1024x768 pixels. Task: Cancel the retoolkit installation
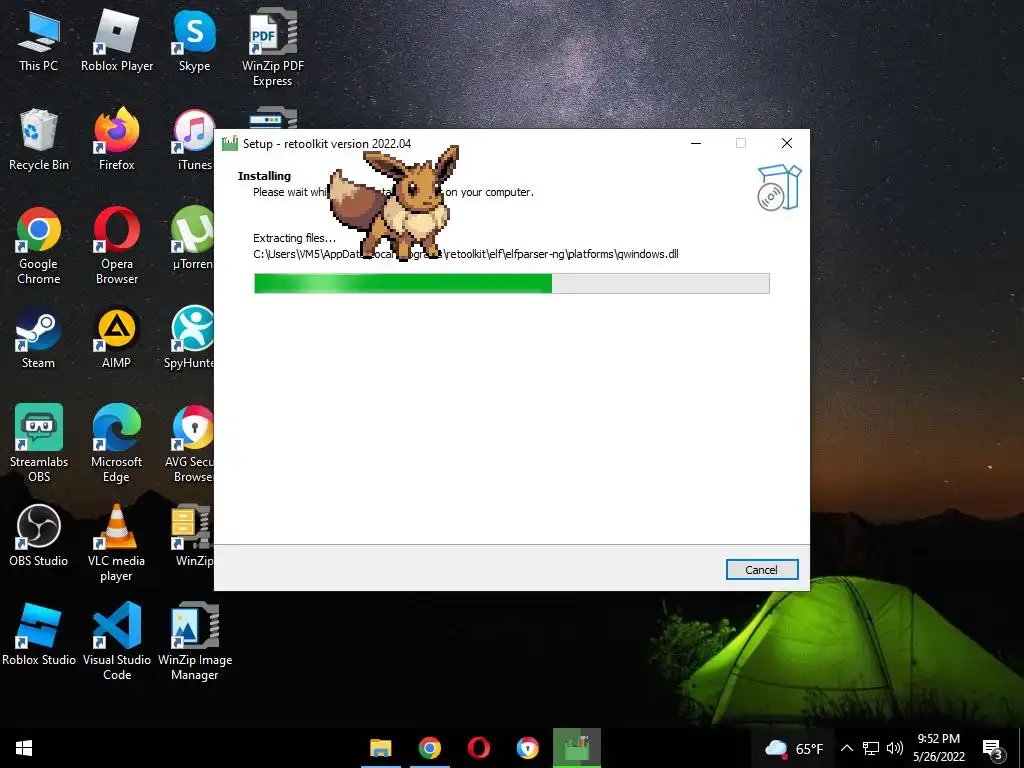761,569
